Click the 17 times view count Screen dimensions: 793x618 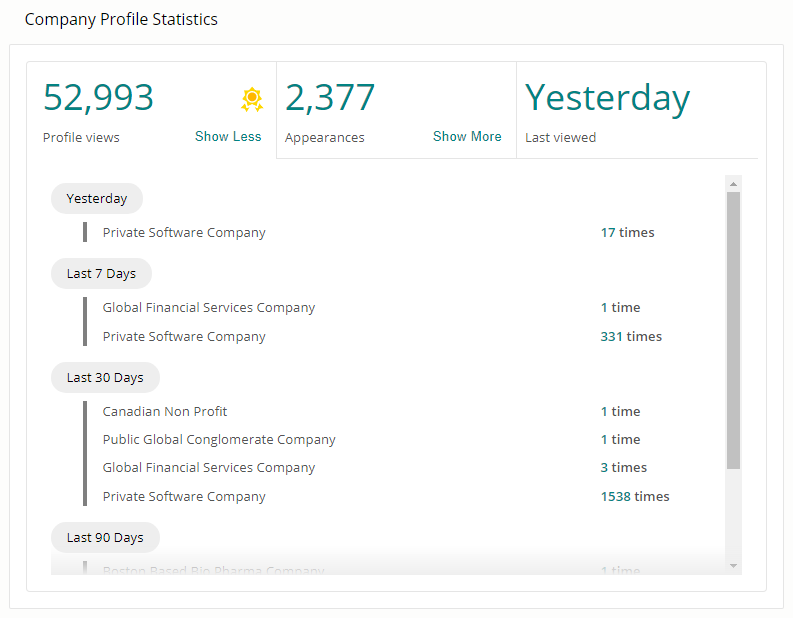tap(627, 232)
